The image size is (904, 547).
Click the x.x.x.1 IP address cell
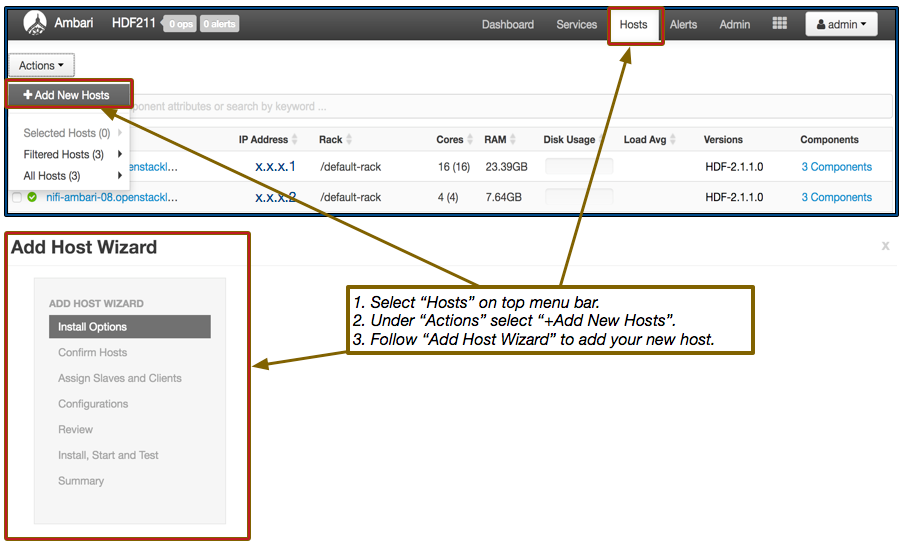coord(275,167)
